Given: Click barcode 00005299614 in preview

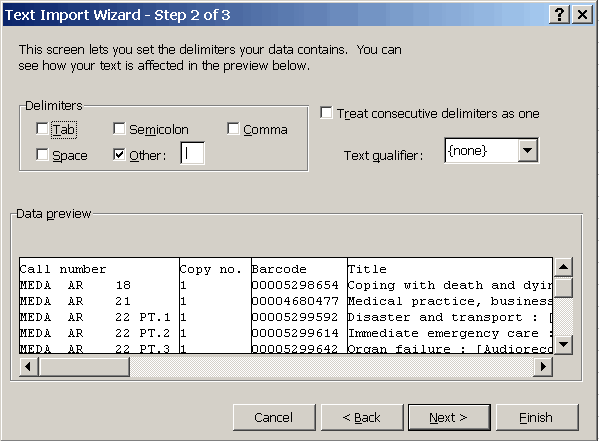Looking at the screenshot, I should coord(295,334).
